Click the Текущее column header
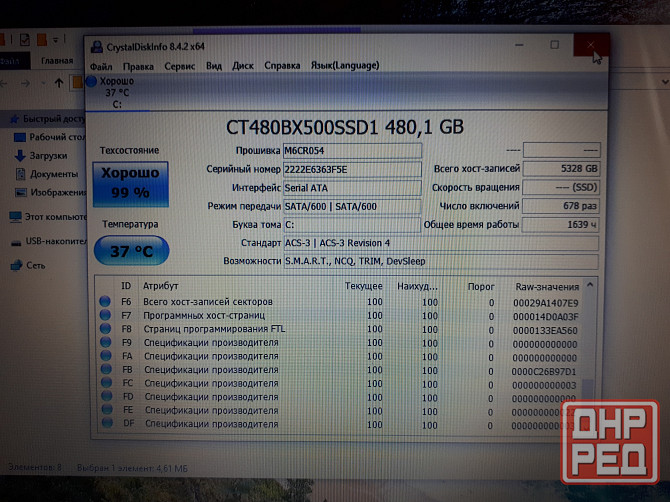This screenshot has height=502, width=670. coord(364,286)
